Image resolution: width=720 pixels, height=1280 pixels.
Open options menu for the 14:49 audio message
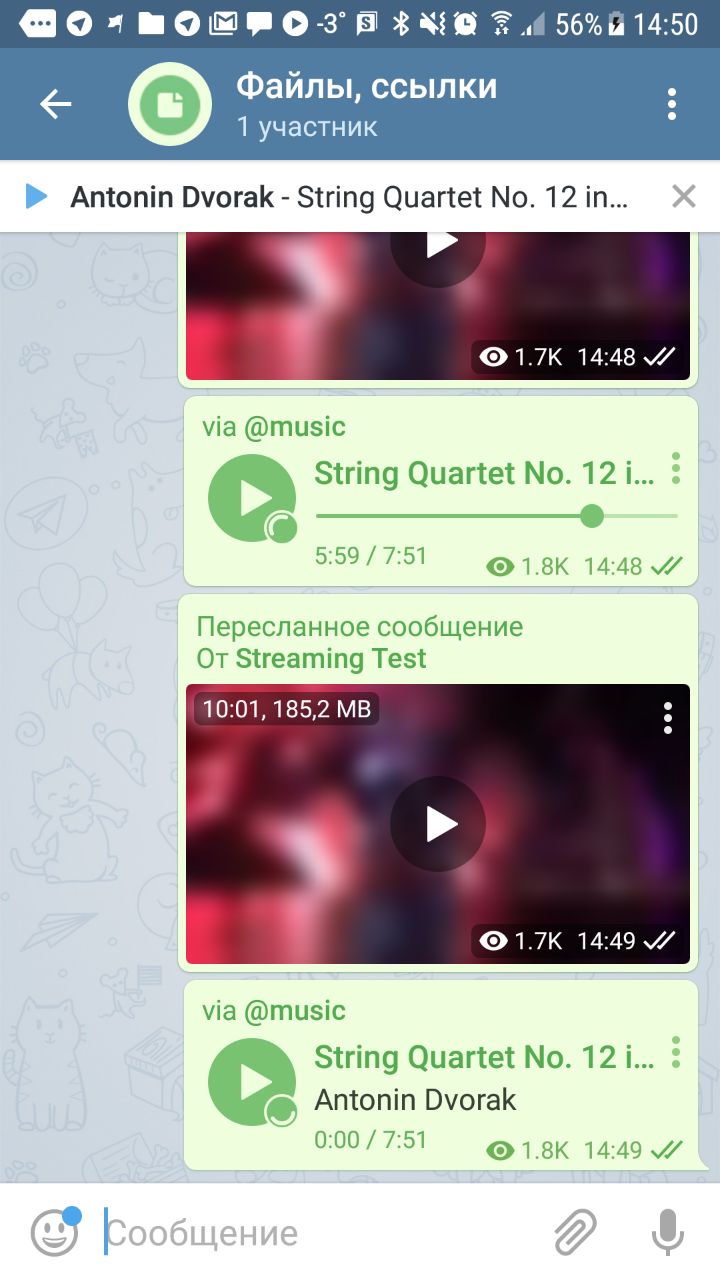(x=677, y=1051)
